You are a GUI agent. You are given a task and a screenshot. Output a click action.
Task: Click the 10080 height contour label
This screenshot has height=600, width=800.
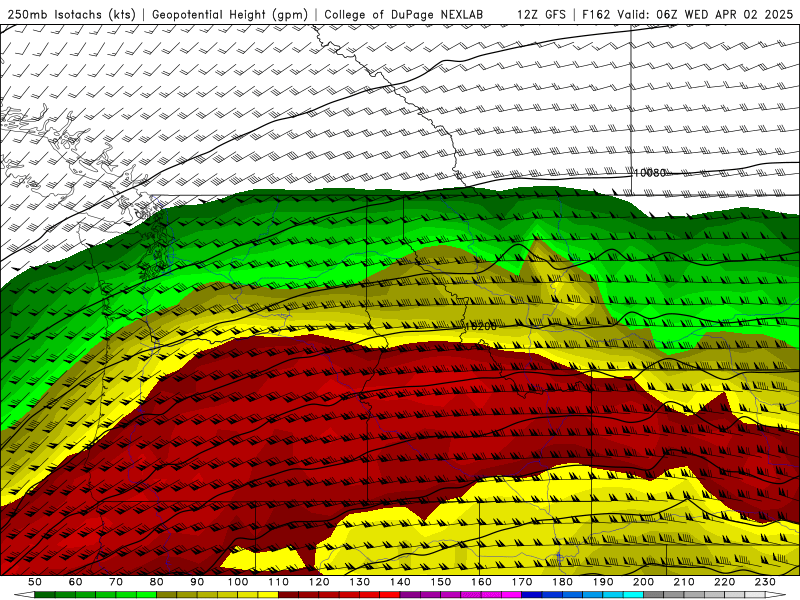pos(649,173)
